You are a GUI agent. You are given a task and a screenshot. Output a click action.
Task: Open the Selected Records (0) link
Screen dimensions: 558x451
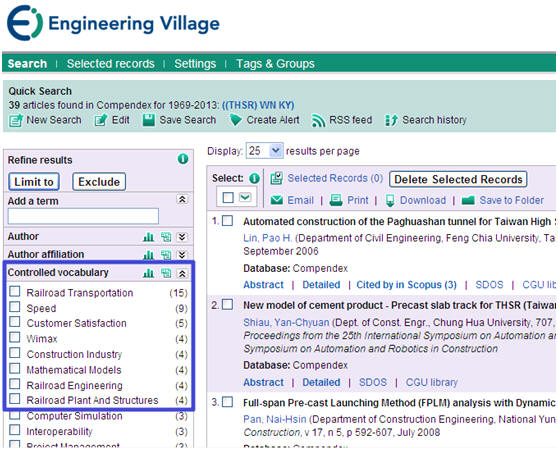335,178
